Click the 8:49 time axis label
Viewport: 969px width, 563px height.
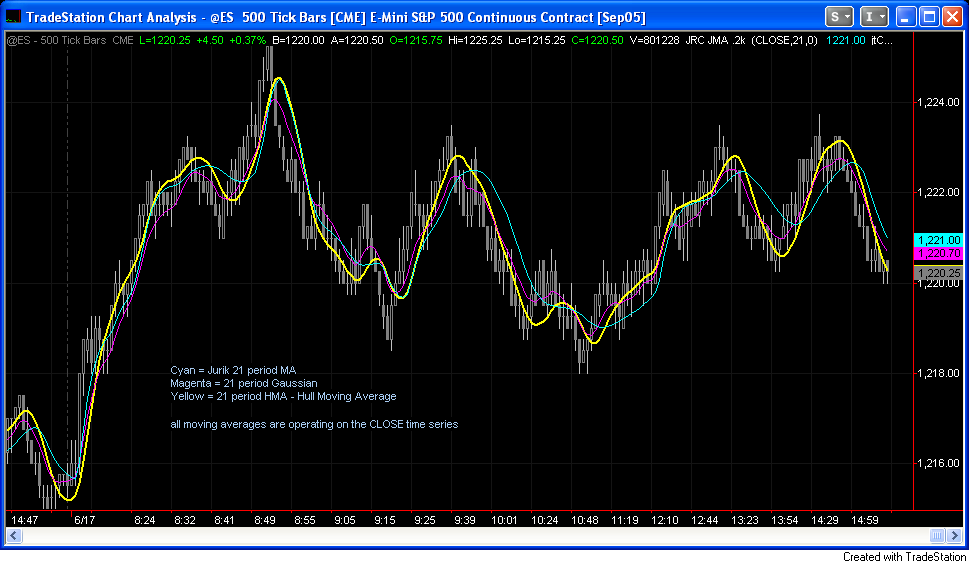pyautogui.click(x=264, y=520)
